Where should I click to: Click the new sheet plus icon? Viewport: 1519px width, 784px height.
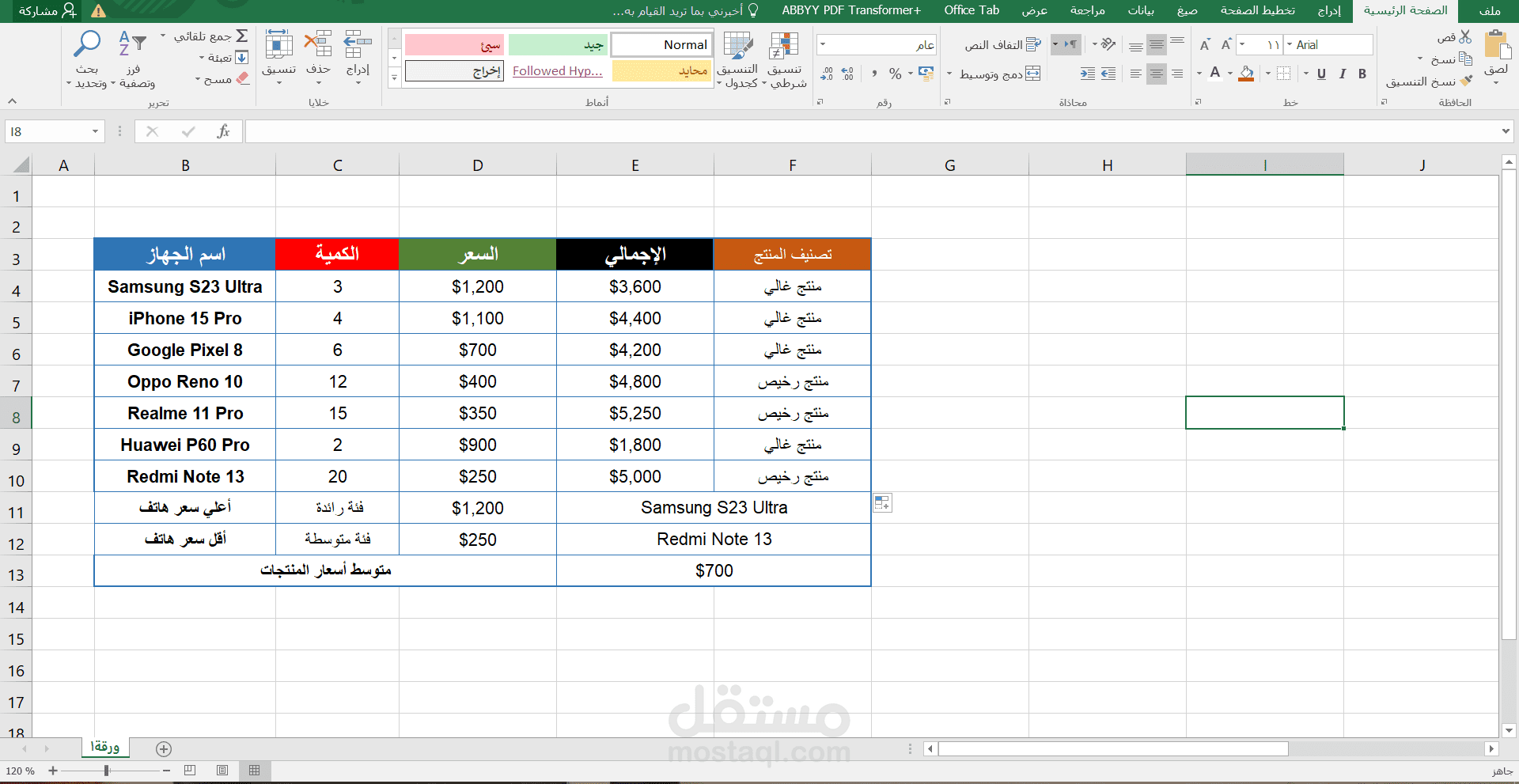click(x=164, y=748)
